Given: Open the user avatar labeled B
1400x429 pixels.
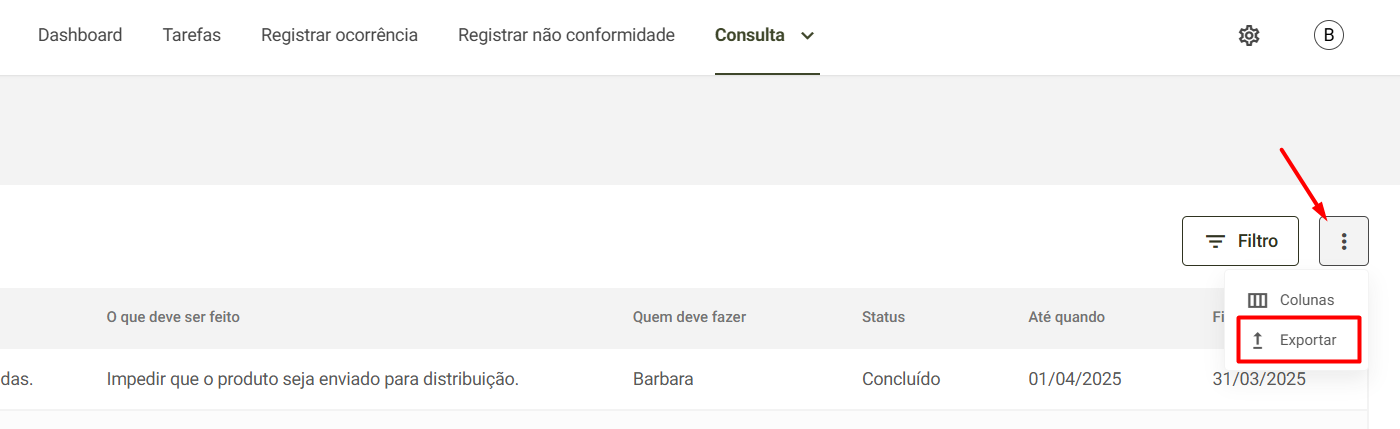Looking at the screenshot, I should pyautogui.click(x=1328, y=36).
